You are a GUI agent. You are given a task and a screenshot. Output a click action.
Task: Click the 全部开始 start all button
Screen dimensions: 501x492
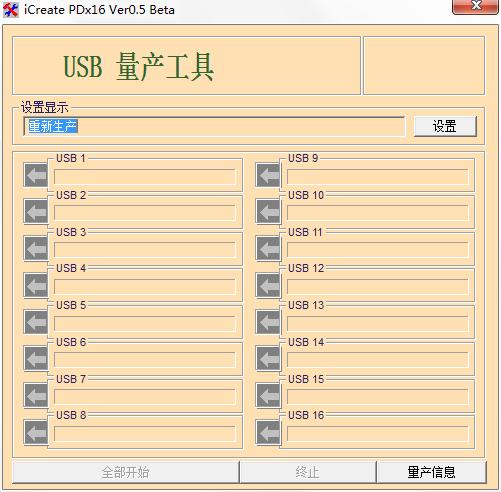tap(126, 472)
